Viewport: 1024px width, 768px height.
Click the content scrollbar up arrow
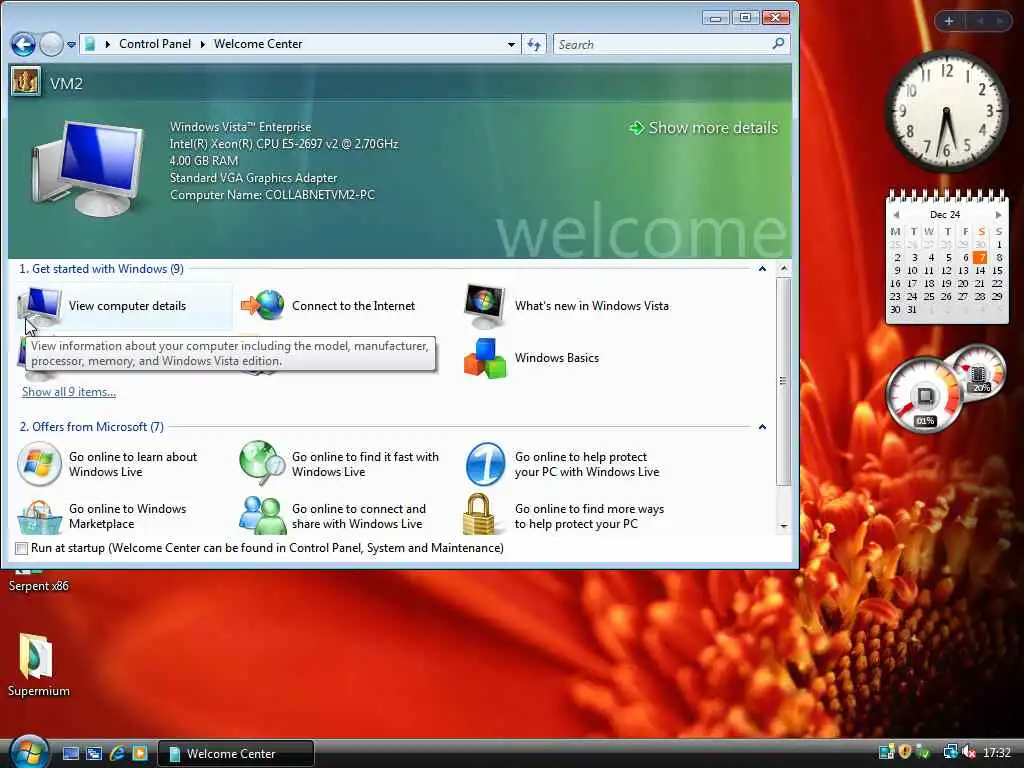(784, 268)
